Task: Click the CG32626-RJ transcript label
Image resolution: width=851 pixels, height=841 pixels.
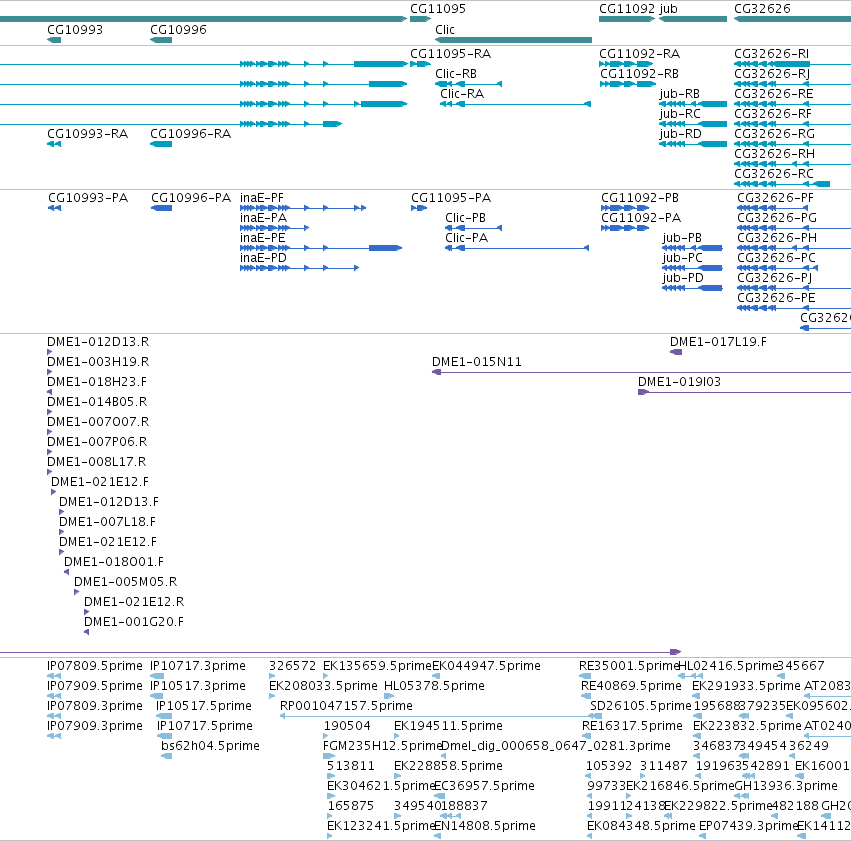Action: [772, 74]
